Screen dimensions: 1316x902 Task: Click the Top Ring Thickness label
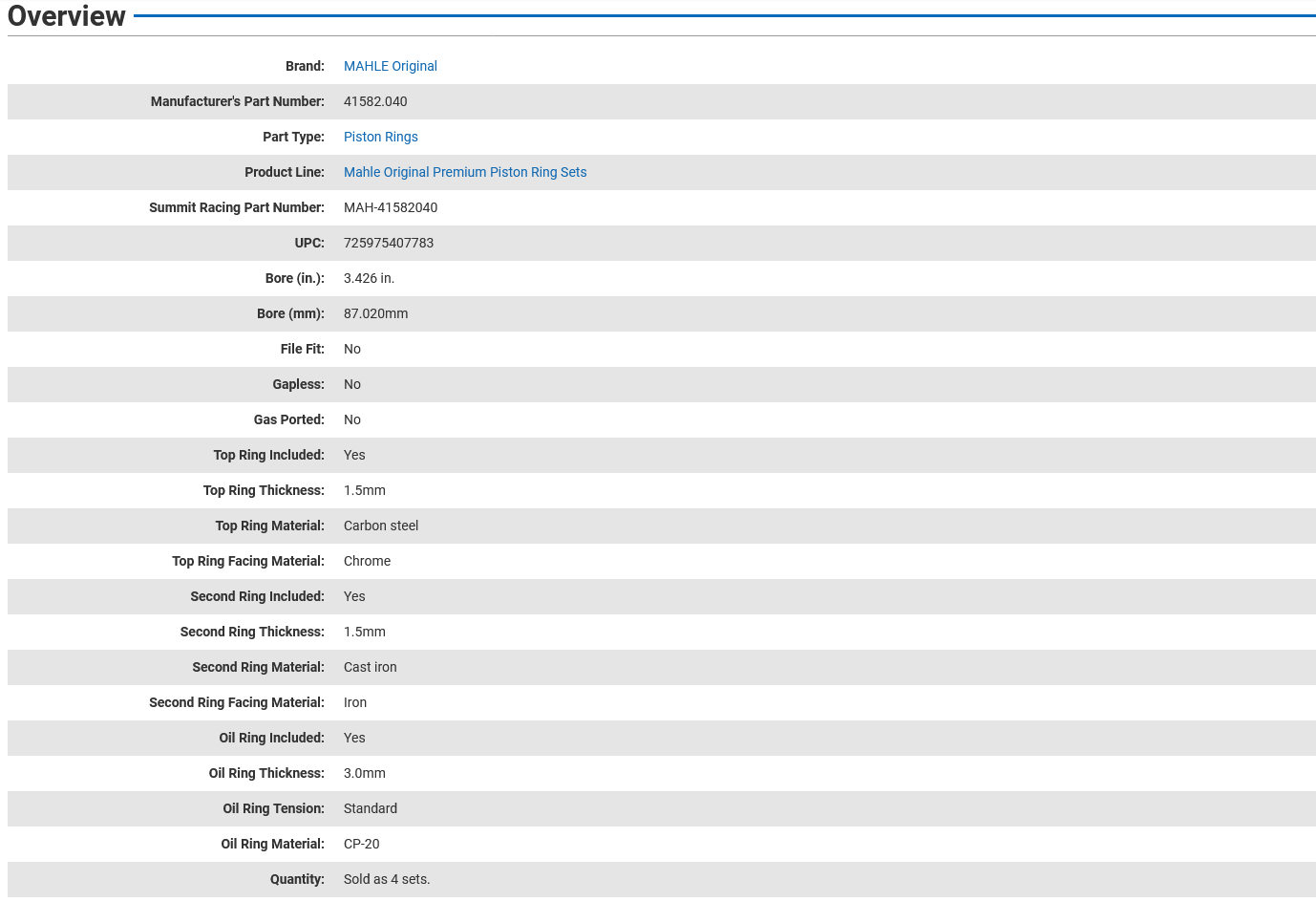pyautogui.click(x=264, y=490)
